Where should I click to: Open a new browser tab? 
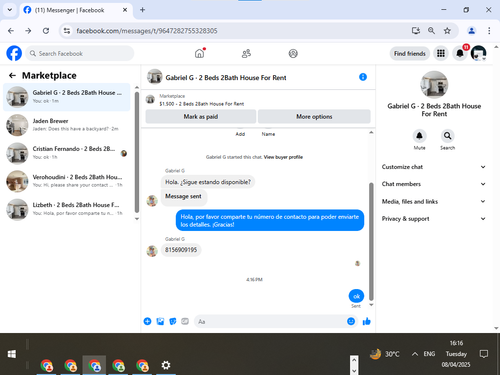[142, 10]
